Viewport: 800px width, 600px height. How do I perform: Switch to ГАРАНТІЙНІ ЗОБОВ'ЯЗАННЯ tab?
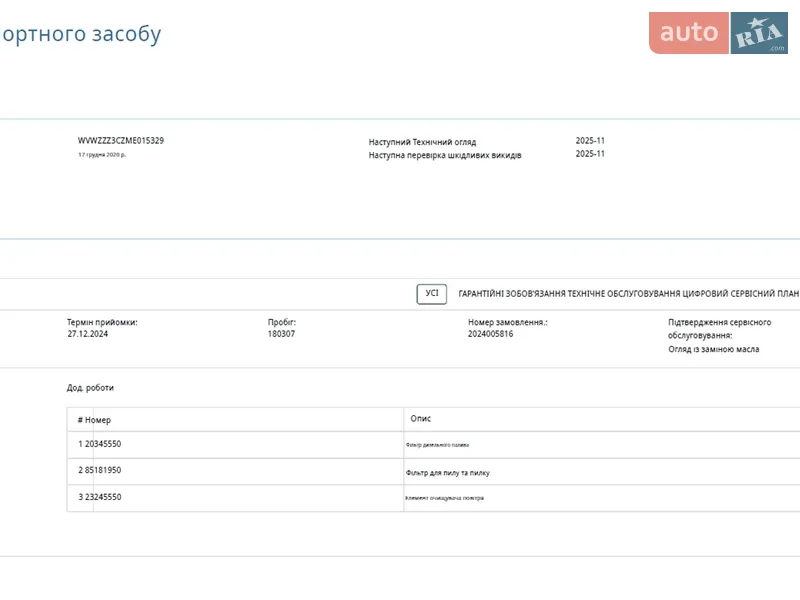[511, 294]
